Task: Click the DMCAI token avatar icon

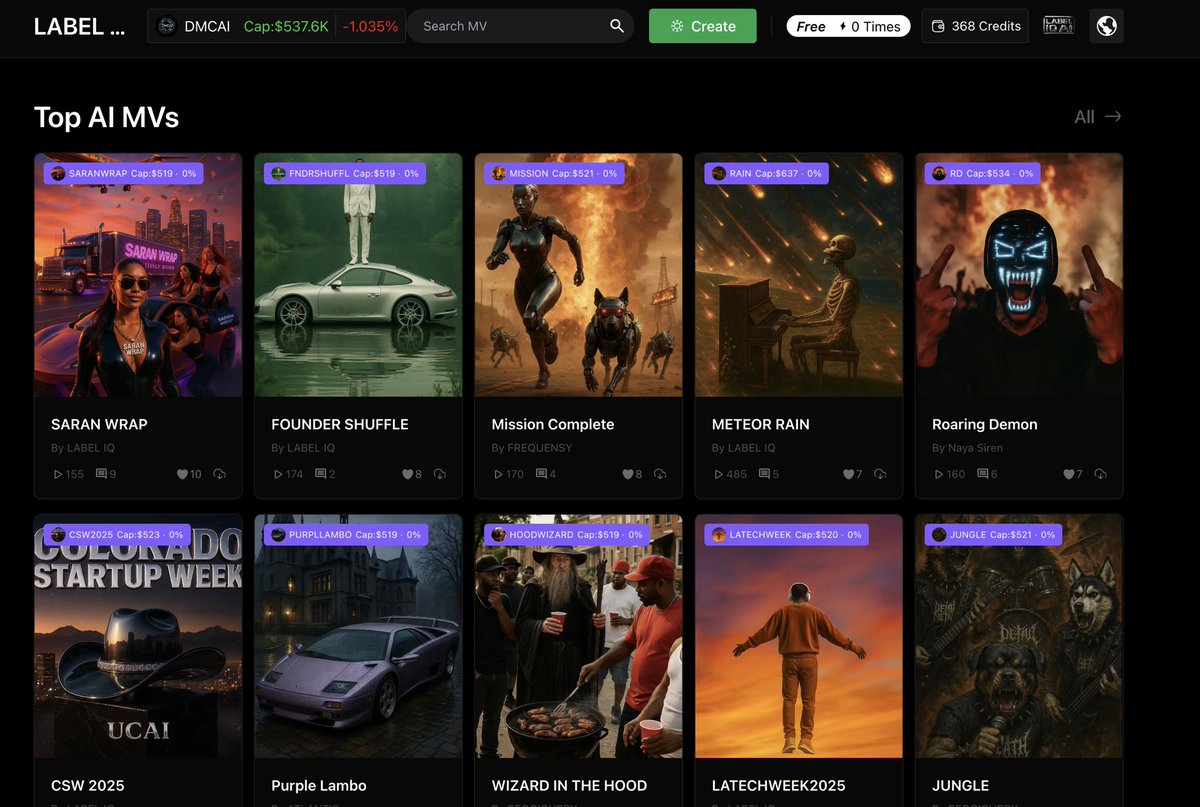Action: (x=167, y=26)
